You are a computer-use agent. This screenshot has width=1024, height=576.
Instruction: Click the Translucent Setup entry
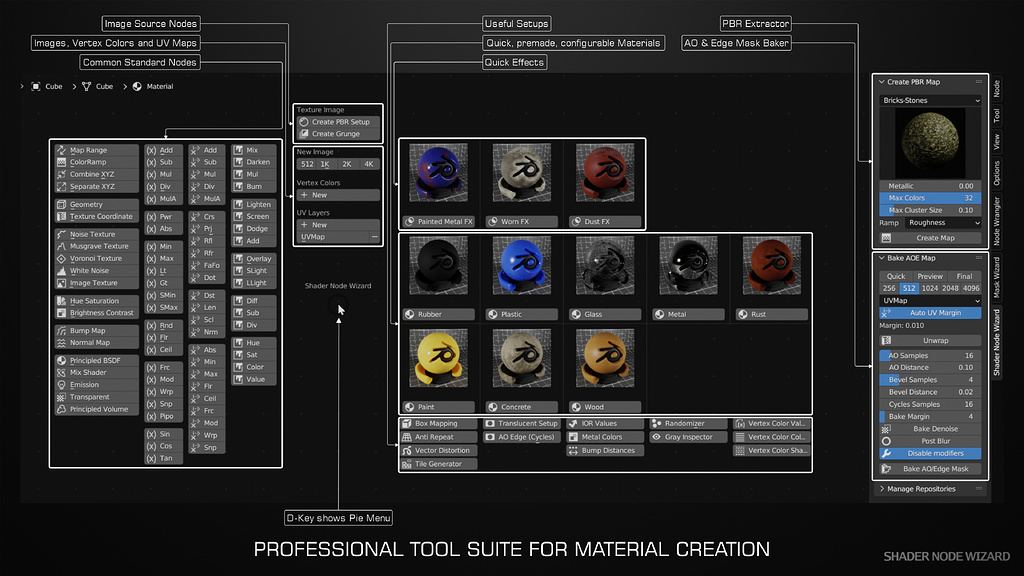522,423
